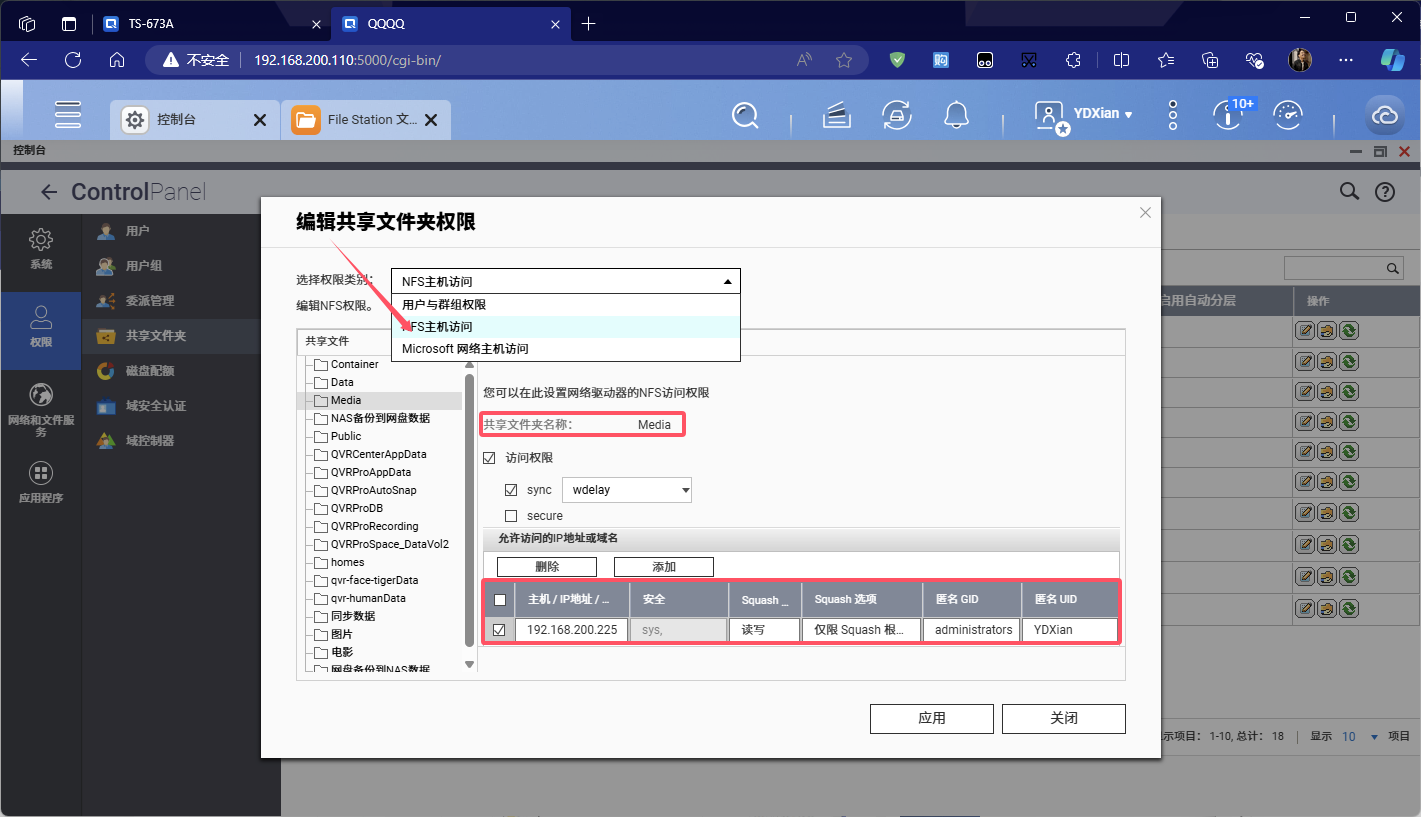Click the 关闭 button
This screenshot has height=817, width=1421.
pos(1064,718)
